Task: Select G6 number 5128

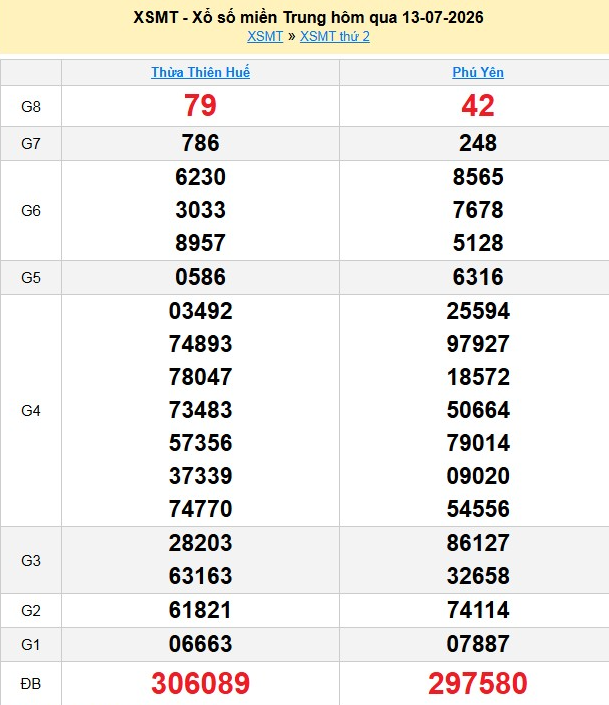Action: (478, 243)
